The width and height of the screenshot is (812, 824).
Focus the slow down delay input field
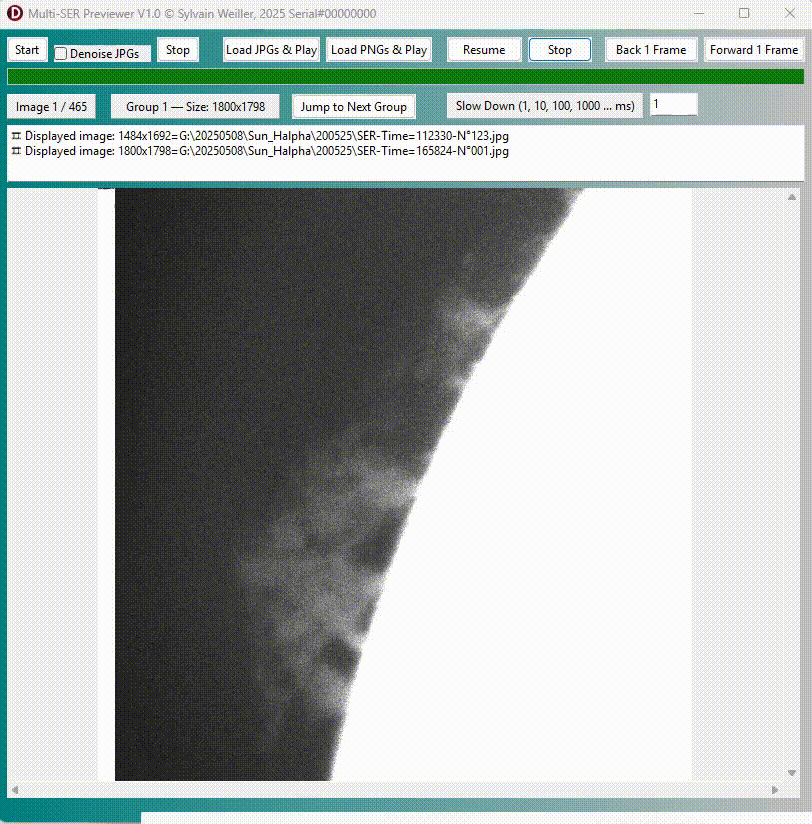pyautogui.click(x=674, y=105)
